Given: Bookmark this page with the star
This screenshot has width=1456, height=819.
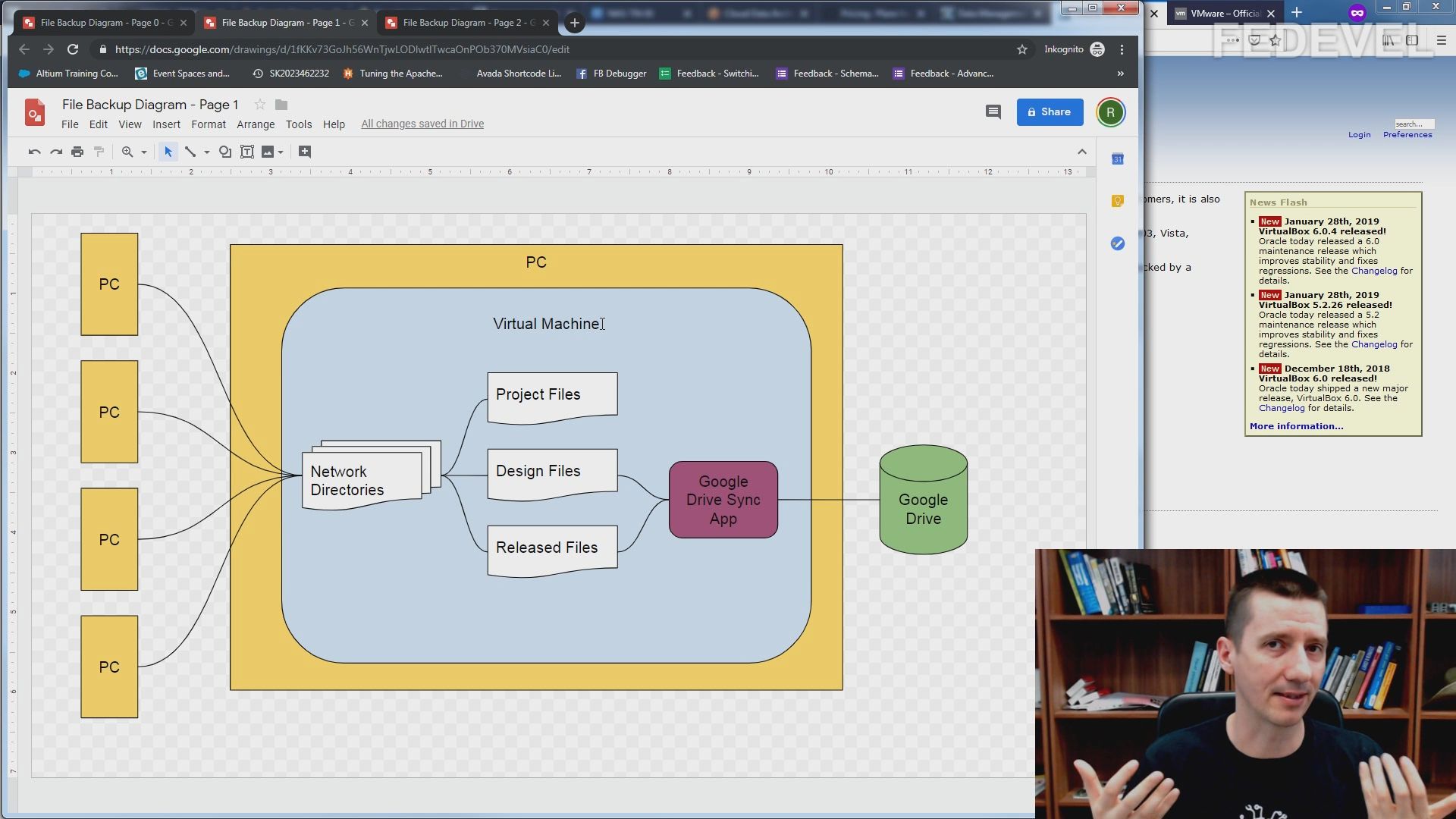Looking at the screenshot, I should click(x=1022, y=49).
